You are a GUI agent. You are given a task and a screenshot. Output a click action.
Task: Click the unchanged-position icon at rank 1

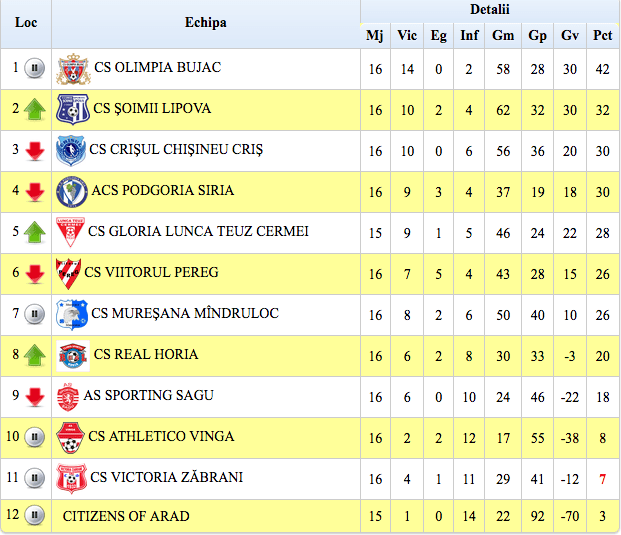tap(35, 69)
